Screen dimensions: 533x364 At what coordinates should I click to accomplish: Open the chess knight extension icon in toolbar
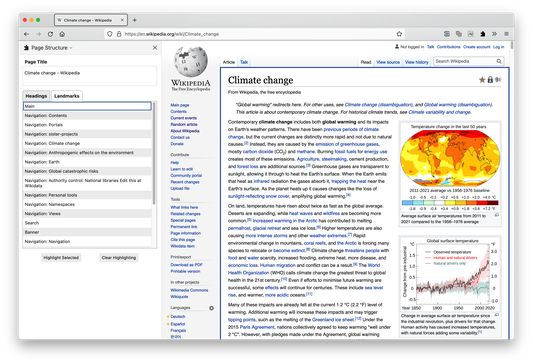coord(483,34)
